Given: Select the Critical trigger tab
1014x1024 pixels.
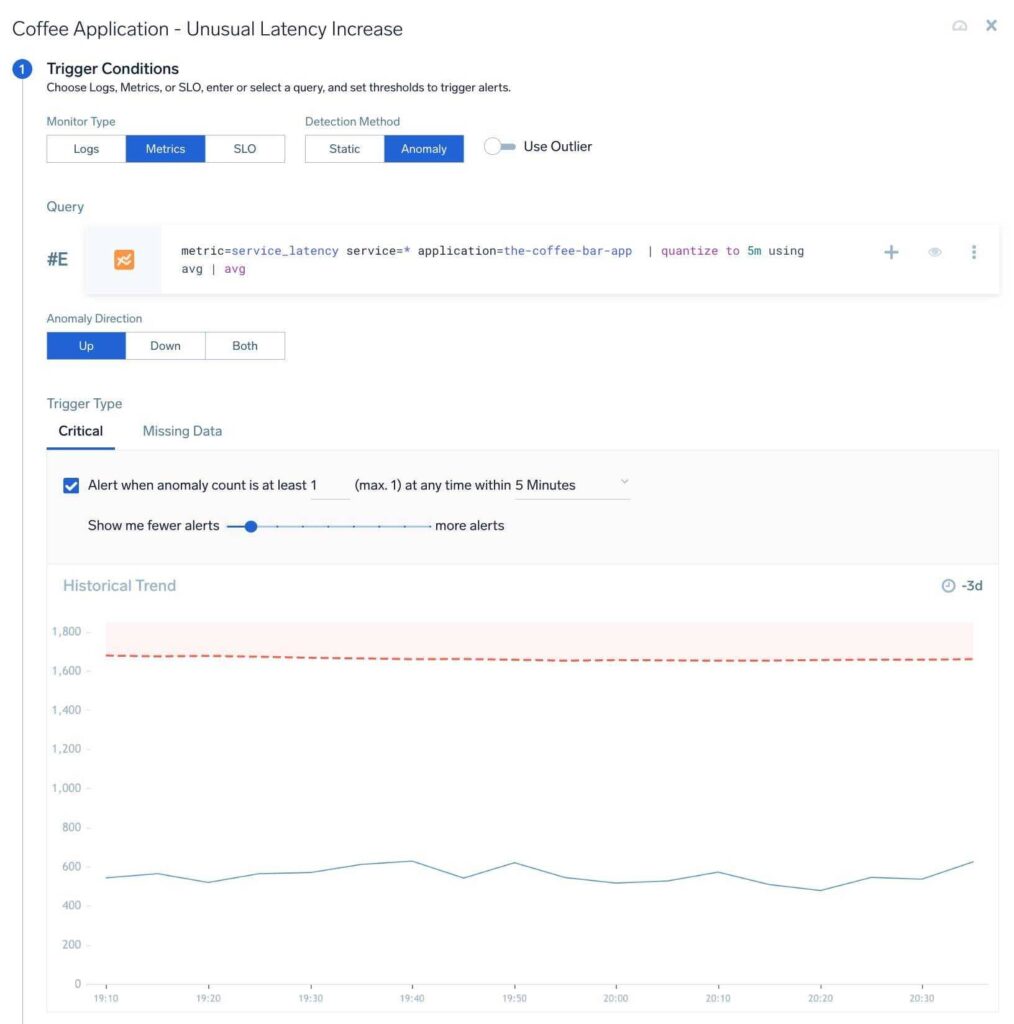Looking at the screenshot, I should coord(80,430).
